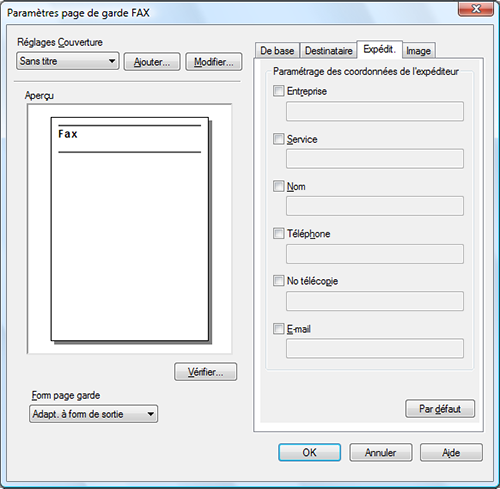The height and width of the screenshot is (489, 500).
Task: Toggle the Téléphone checkbox
Action: pyautogui.click(x=278, y=233)
